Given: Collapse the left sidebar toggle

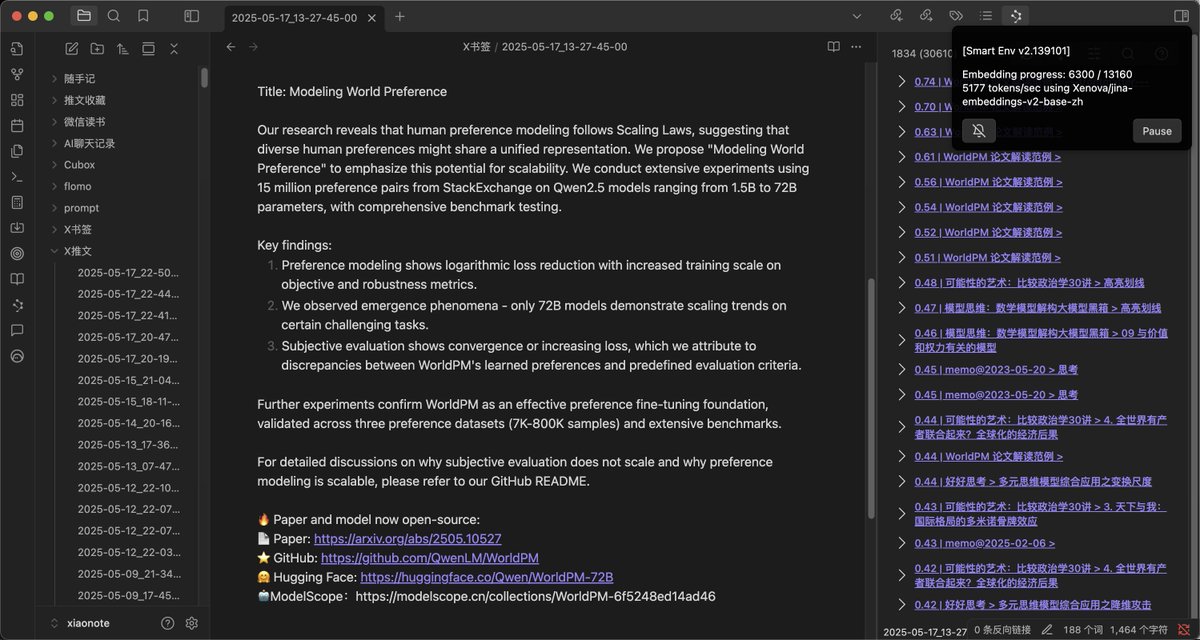Looking at the screenshot, I should coord(191,16).
